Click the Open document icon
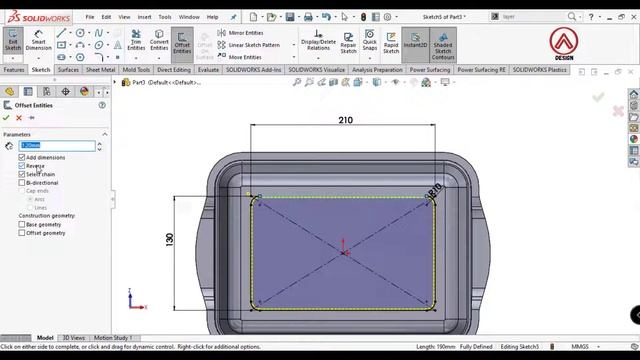Screen dimensions: 640x360 pos(271,17)
